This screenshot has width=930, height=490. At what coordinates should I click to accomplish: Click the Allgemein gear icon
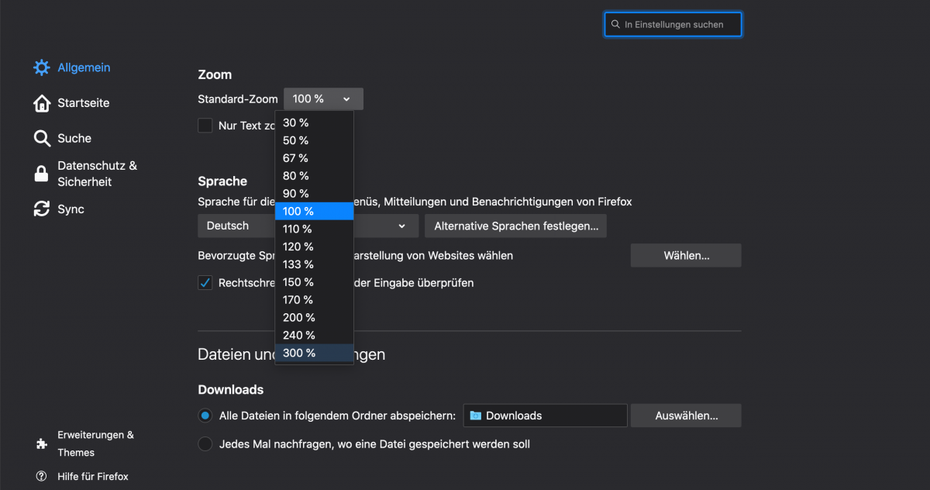pyautogui.click(x=41, y=68)
